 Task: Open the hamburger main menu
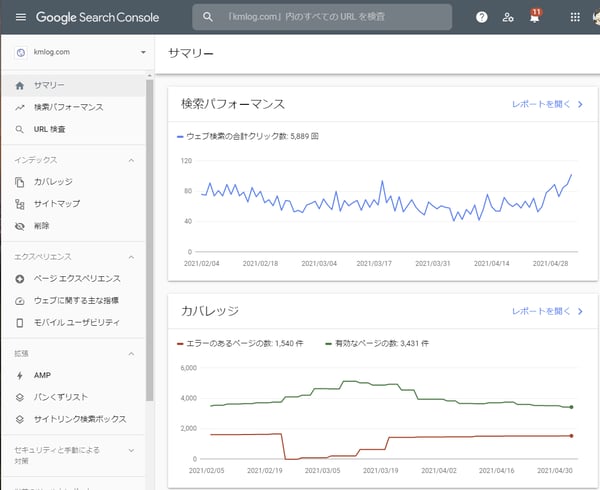tap(21, 17)
